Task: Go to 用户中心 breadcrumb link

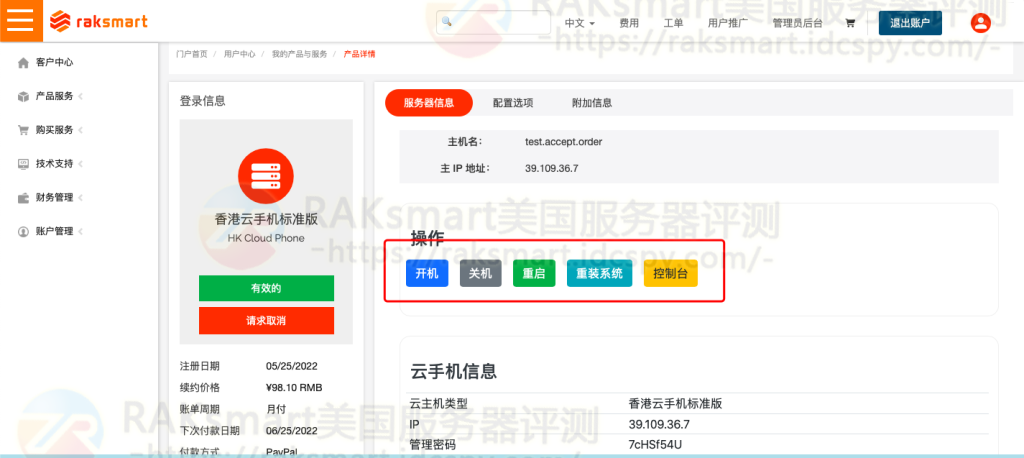Action: (240, 54)
